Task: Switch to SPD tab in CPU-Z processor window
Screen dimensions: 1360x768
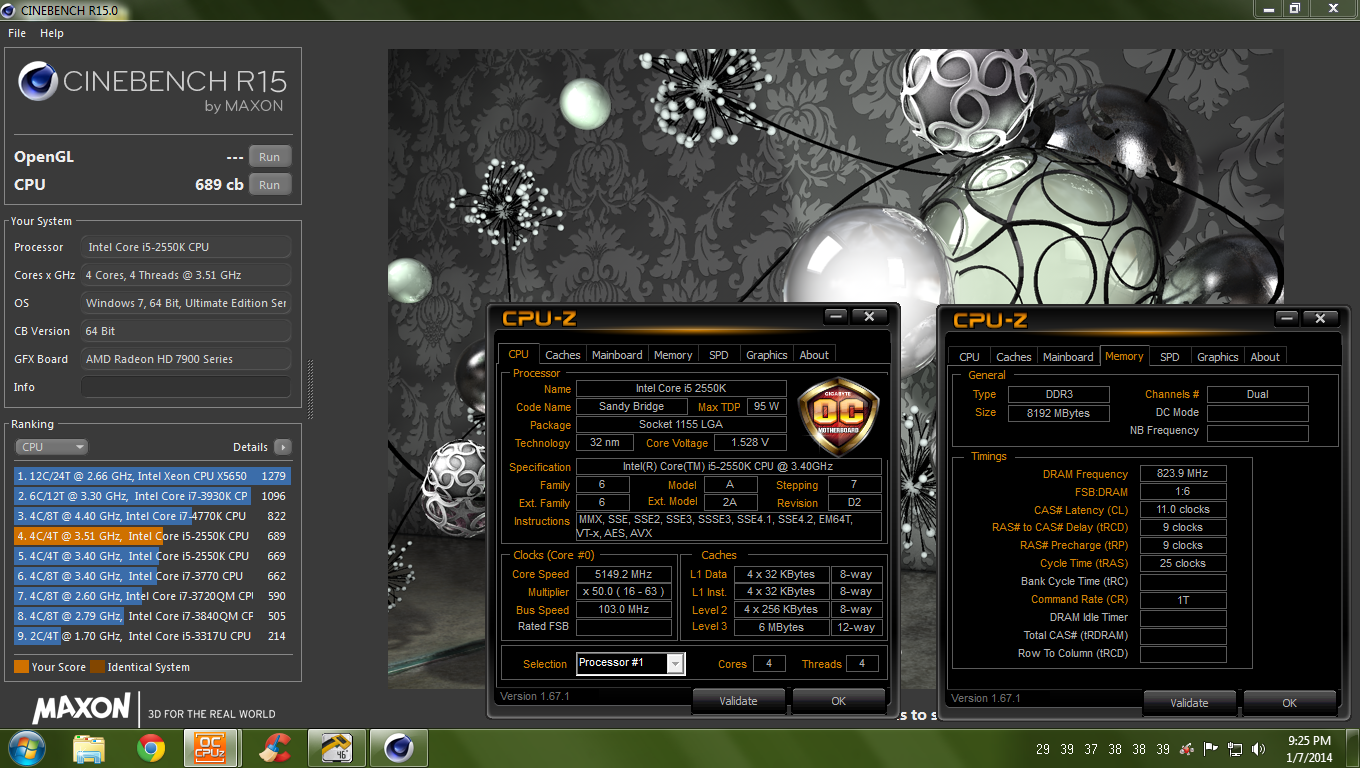Action: click(x=719, y=355)
